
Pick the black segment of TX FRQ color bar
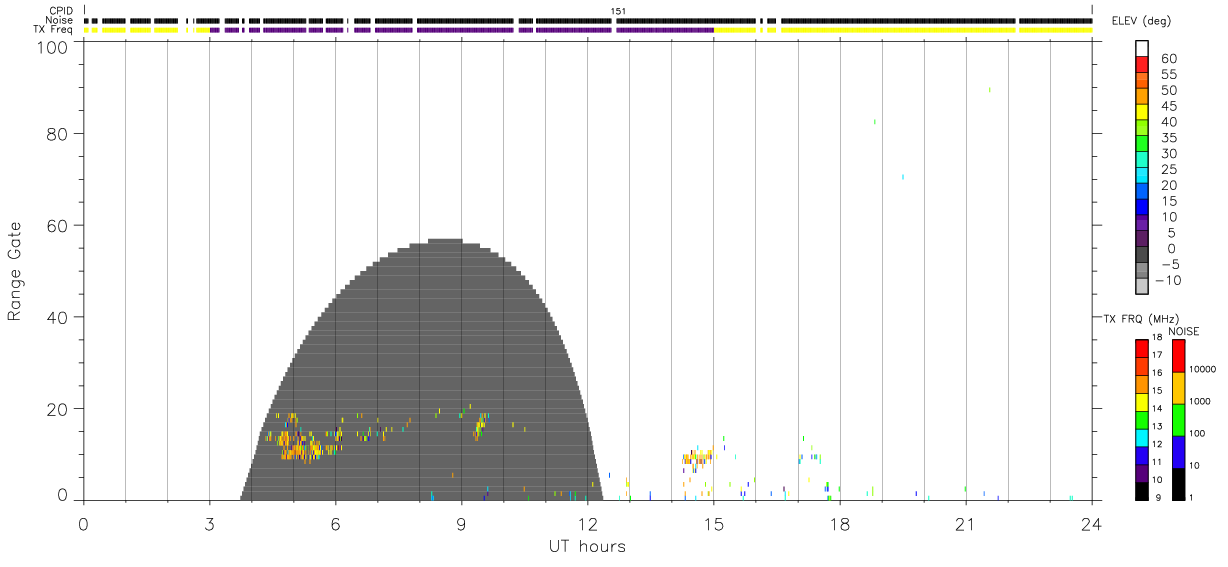coord(1142,491)
